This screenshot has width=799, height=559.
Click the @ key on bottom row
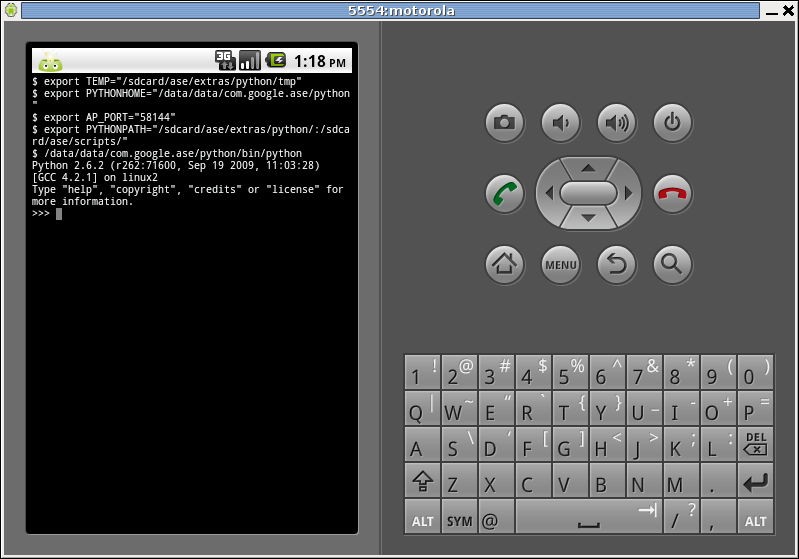(496, 516)
